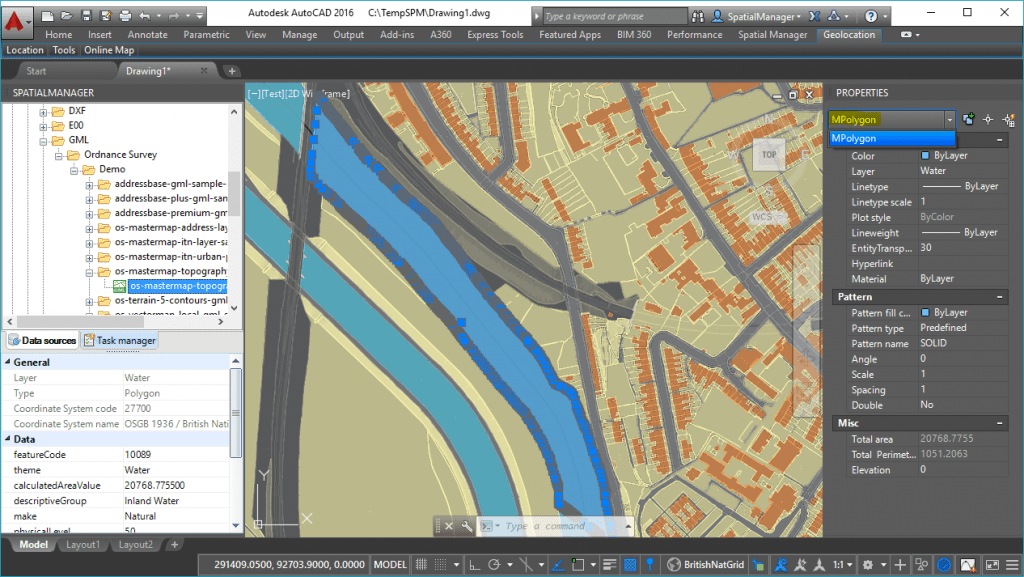Toggle the MODEL space status button
This screenshot has height=577, width=1024.
click(390, 565)
